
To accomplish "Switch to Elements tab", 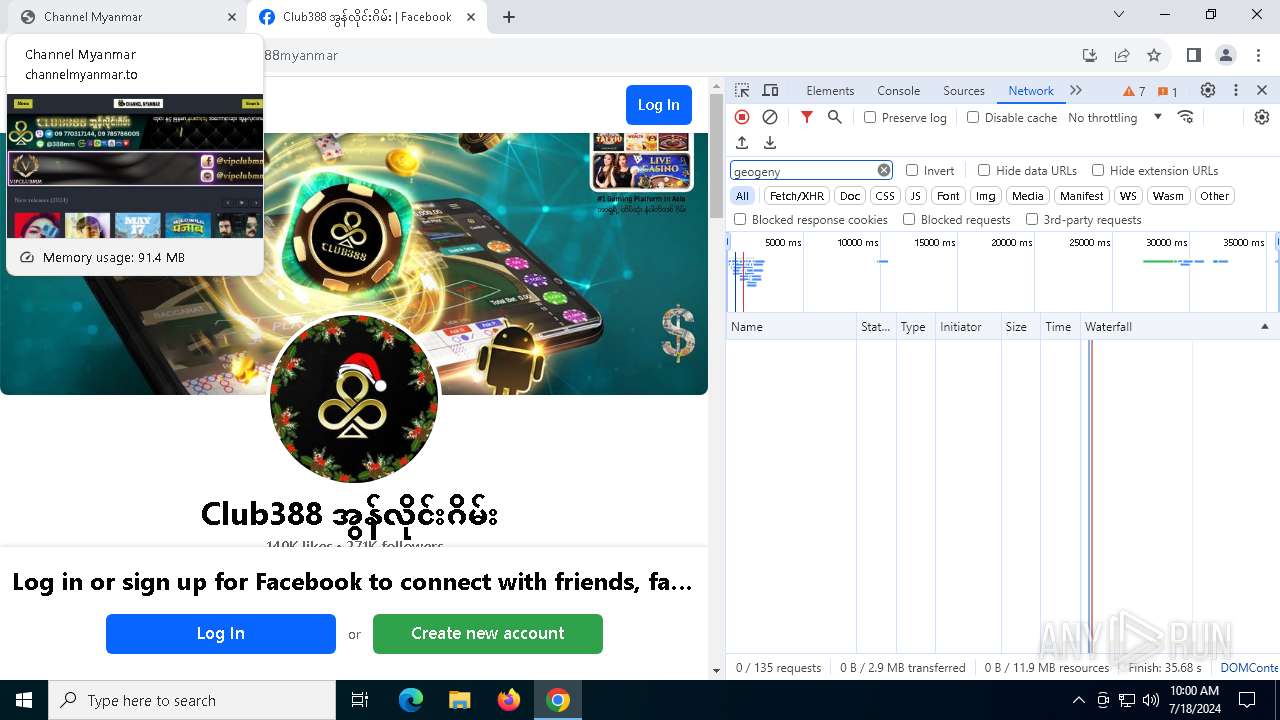I will pos(830,90).
